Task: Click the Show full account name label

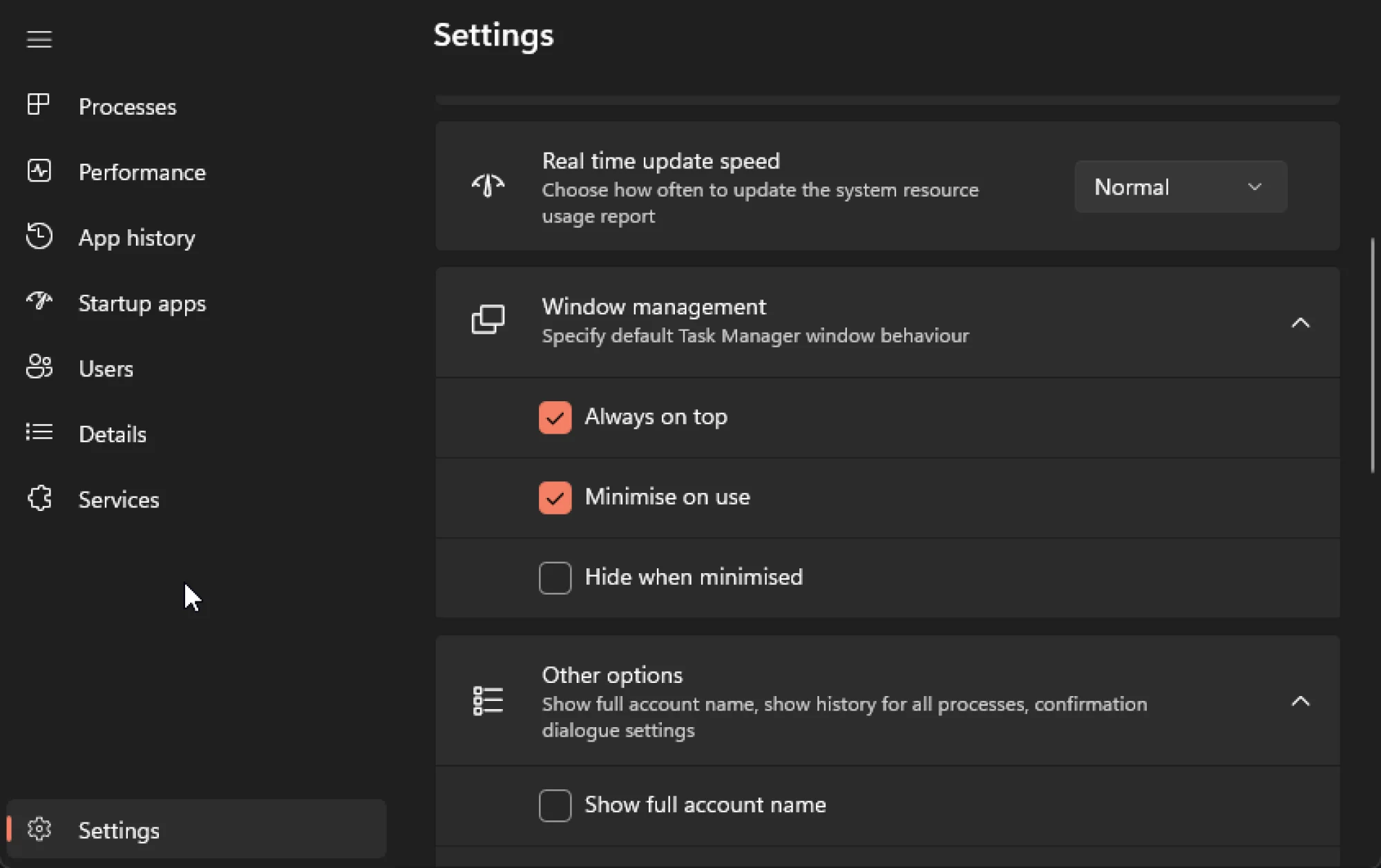Action: coord(705,805)
